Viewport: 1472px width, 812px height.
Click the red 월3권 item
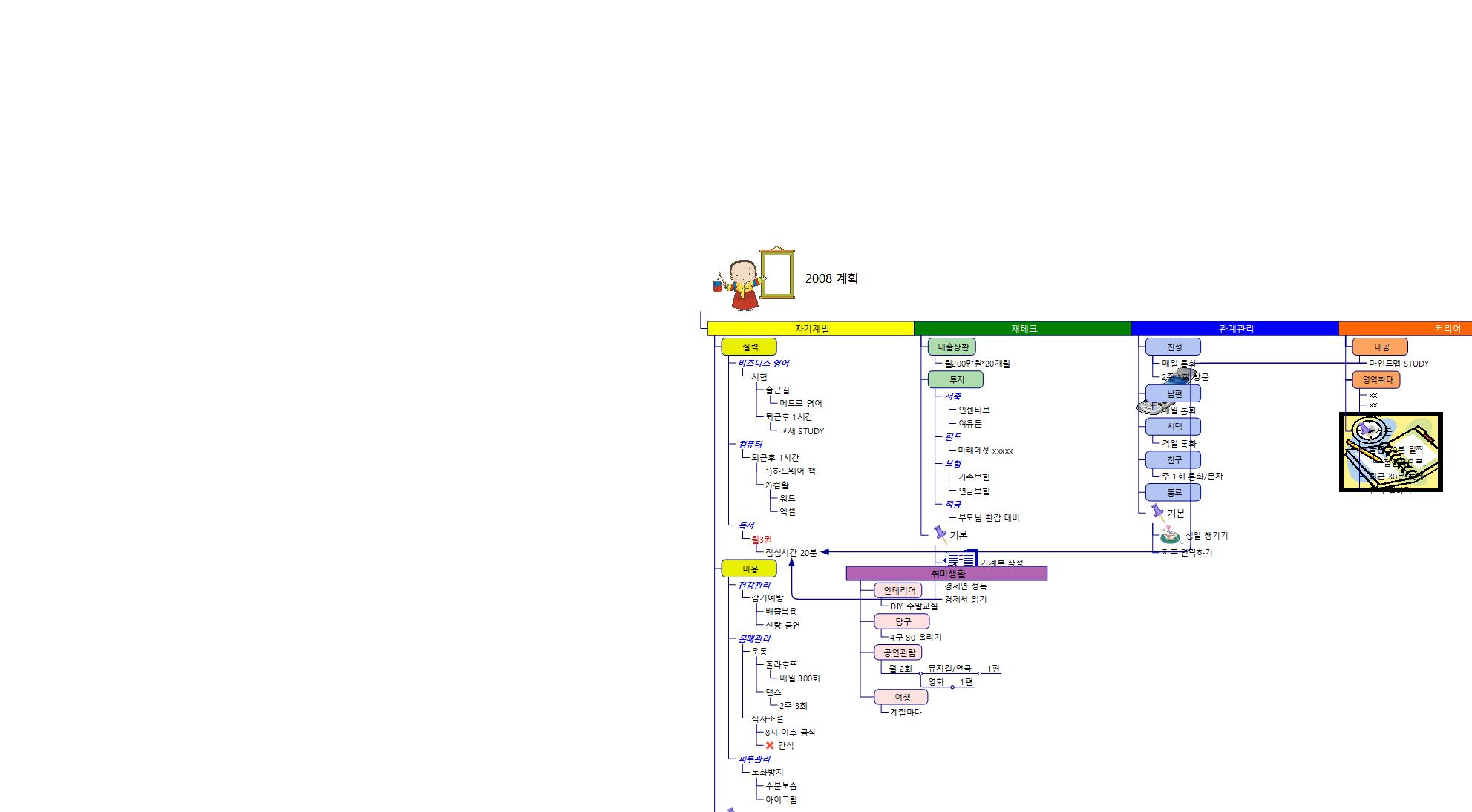(x=761, y=540)
